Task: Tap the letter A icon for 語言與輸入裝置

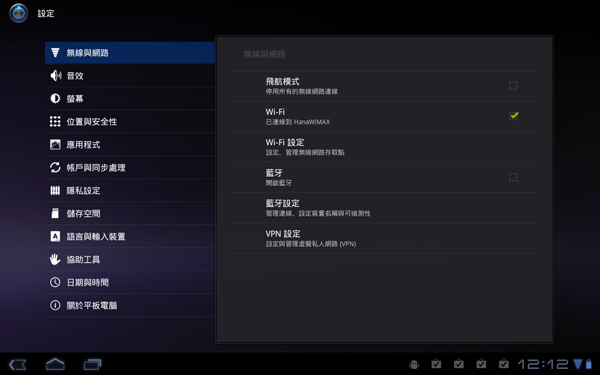Action: [x=55, y=236]
